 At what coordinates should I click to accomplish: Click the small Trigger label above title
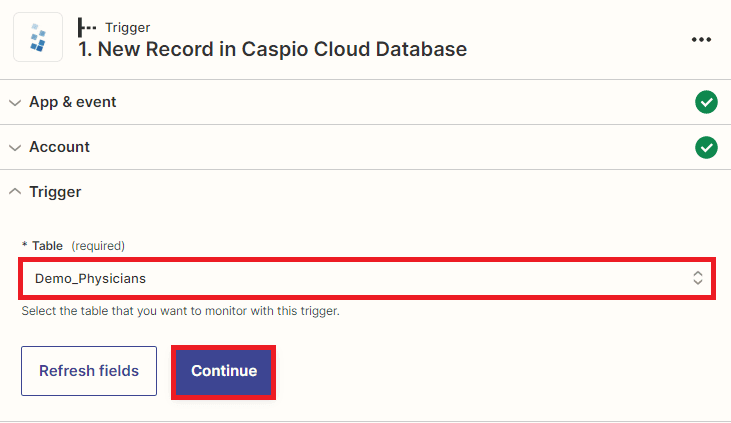pyautogui.click(x=127, y=27)
